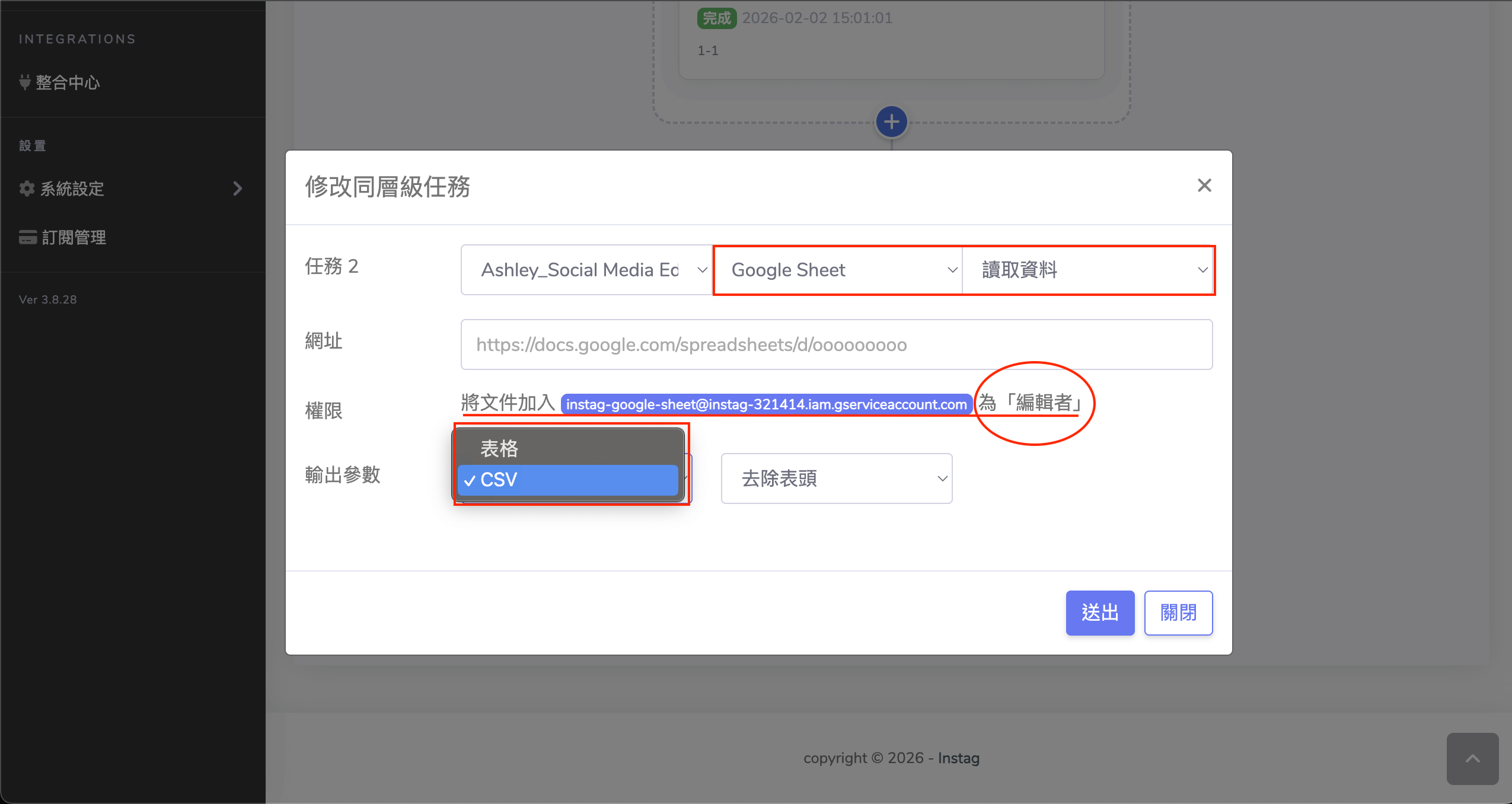Open the Ashley_Social Media account dropdown
The height and width of the screenshot is (804, 1512).
click(586, 270)
